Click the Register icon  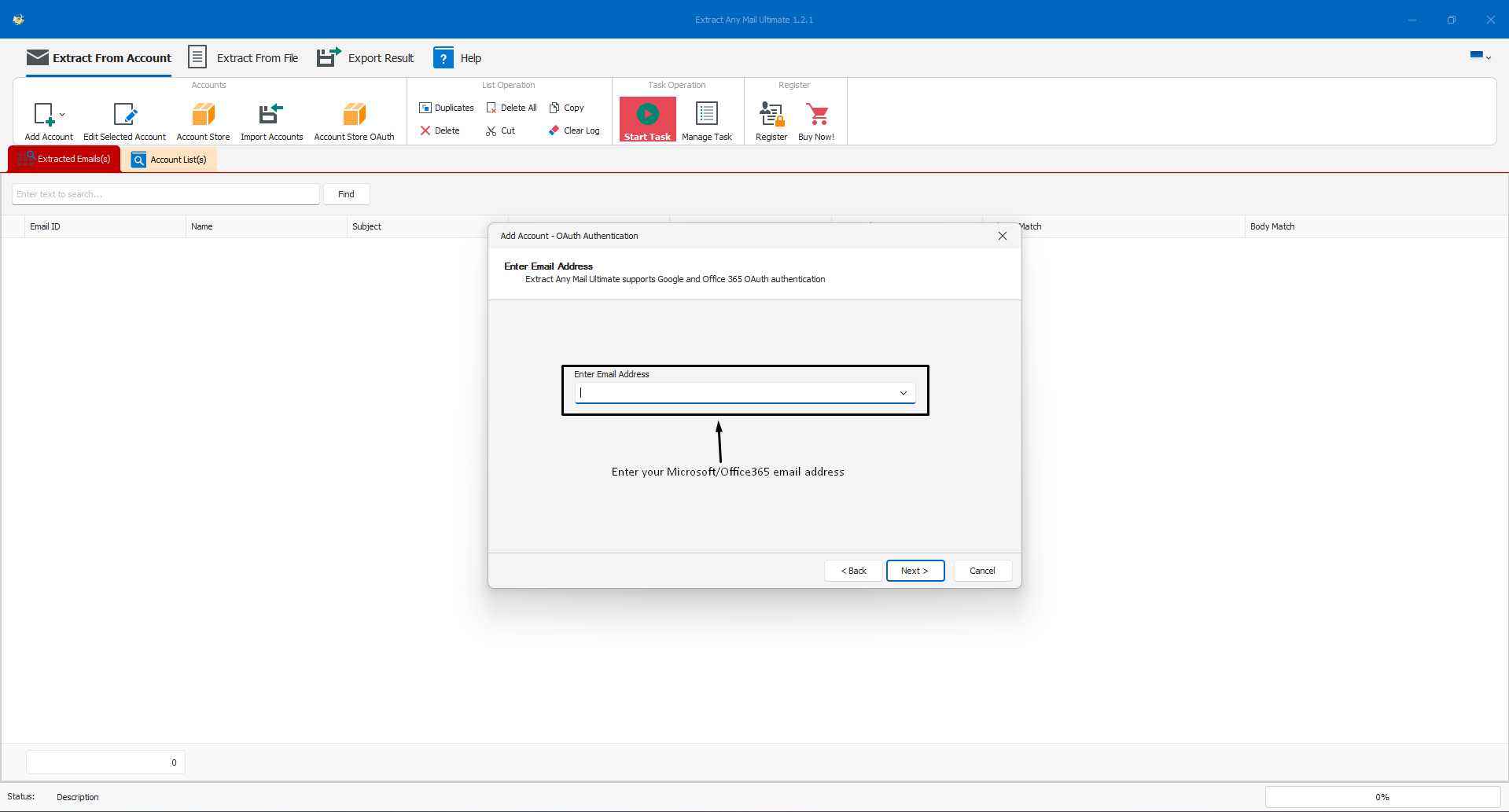(771, 115)
